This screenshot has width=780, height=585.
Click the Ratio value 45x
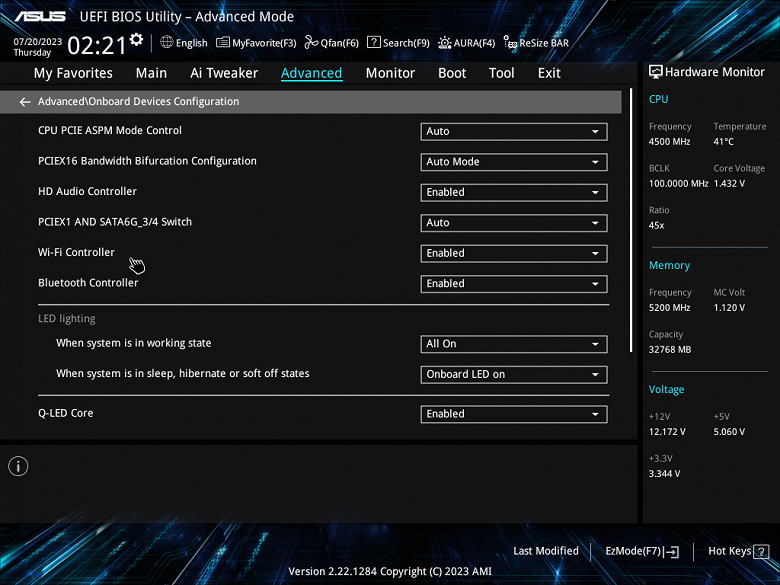click(656, 225)
